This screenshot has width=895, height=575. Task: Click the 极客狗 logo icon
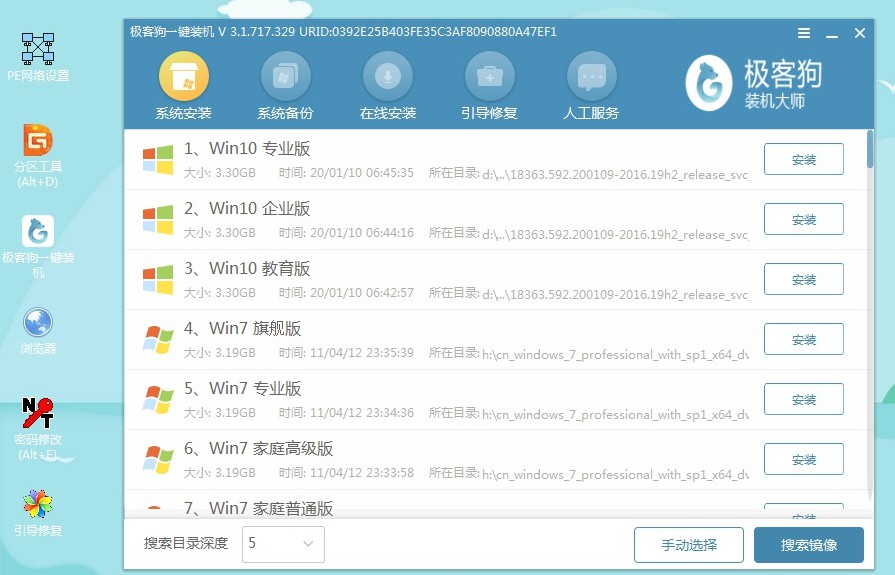(708, 83)
